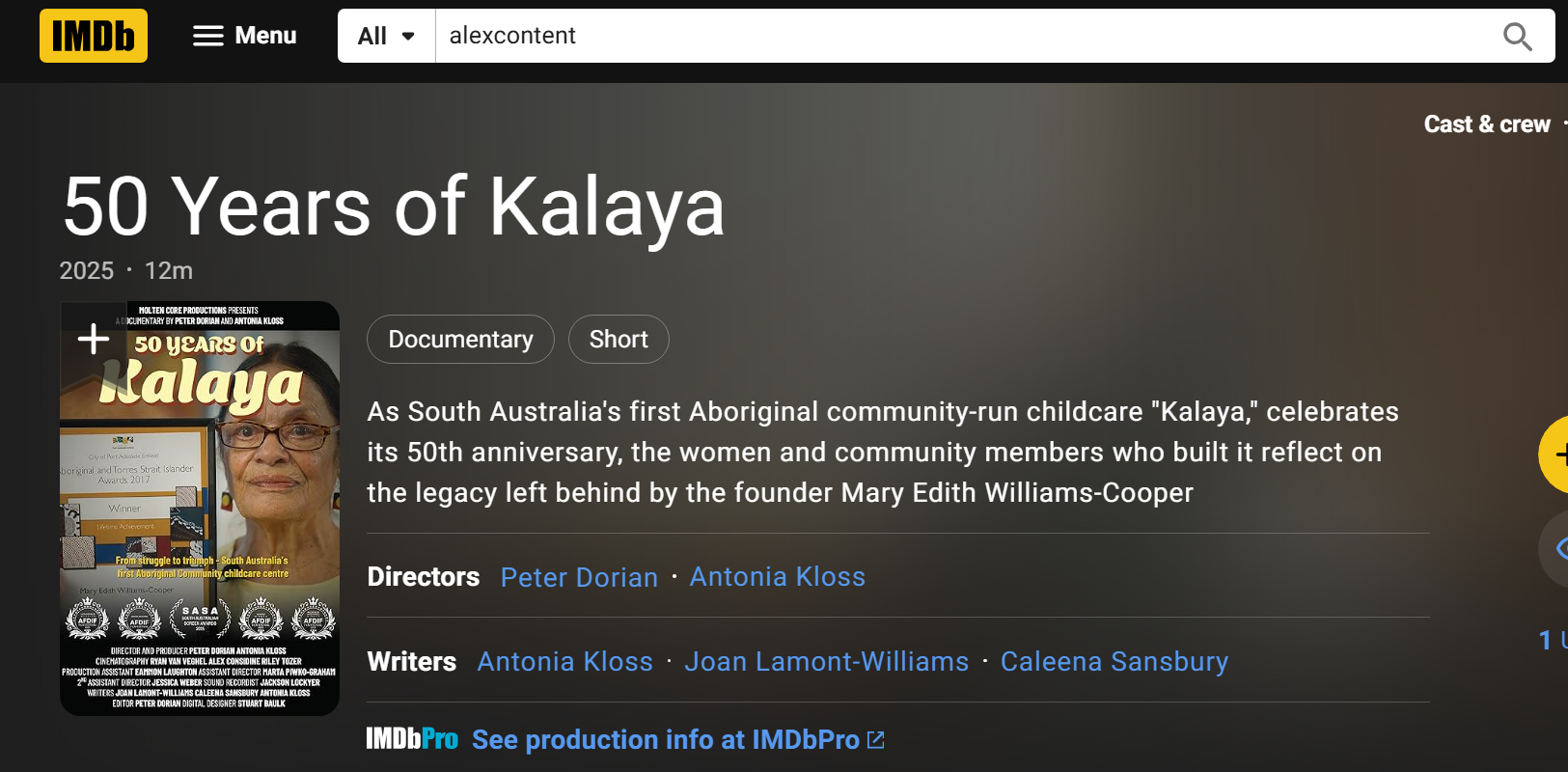Open director Antonia Kloss's page
This screenshot has height=772, width=1568.
point(778,577)
